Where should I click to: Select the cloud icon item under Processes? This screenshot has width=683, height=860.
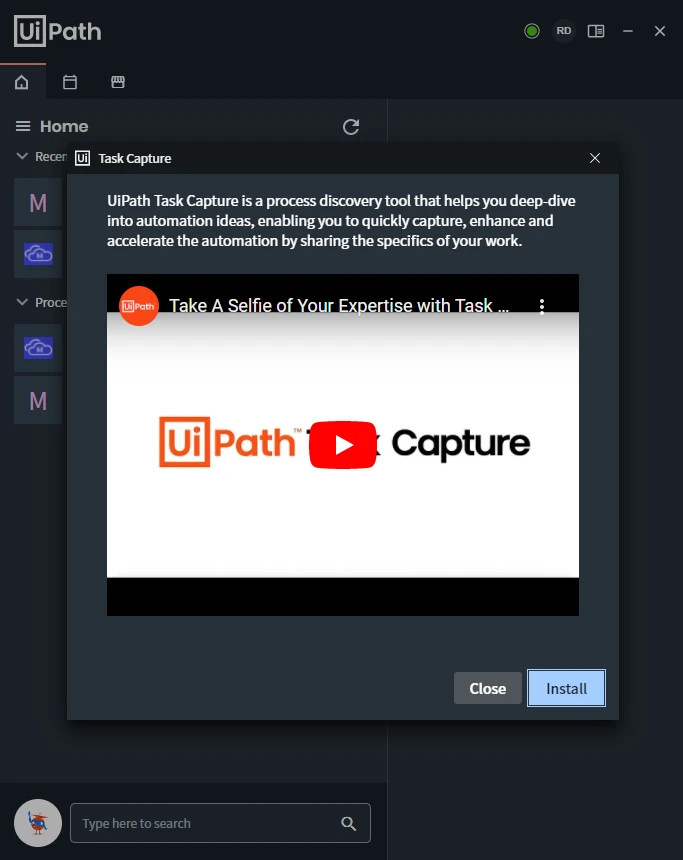click(x=38, y=348)
